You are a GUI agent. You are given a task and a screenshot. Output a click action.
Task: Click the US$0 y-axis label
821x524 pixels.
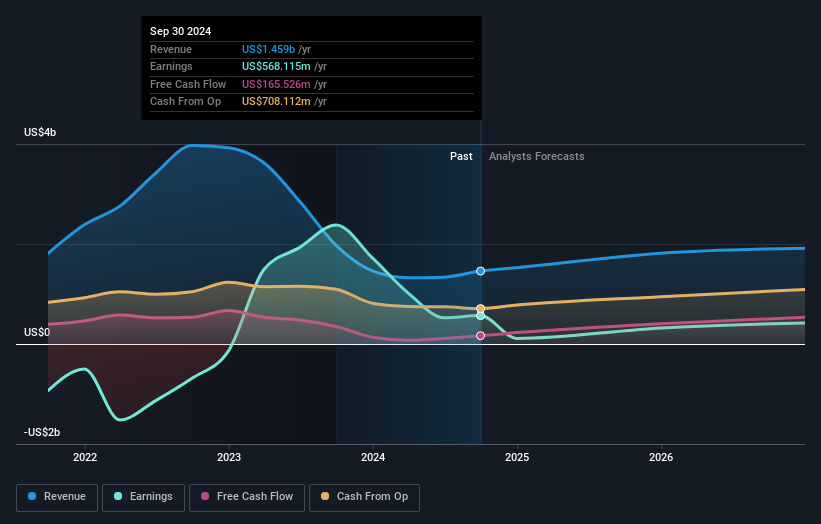pyautogui.click(x=37, y=332)
